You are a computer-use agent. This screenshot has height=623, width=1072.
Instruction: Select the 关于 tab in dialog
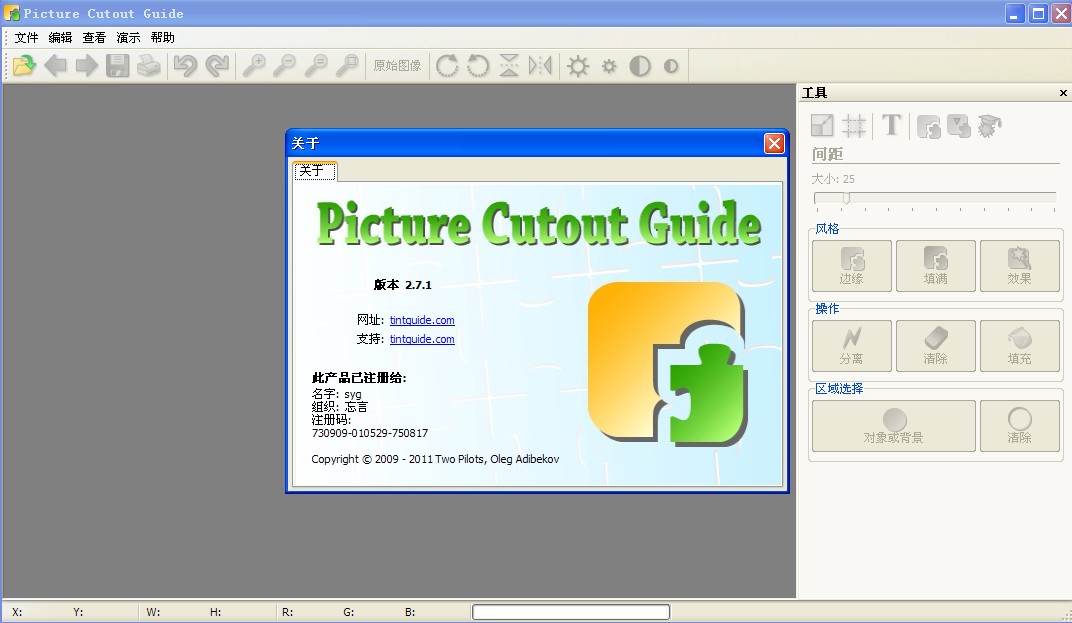coord(312,171)
